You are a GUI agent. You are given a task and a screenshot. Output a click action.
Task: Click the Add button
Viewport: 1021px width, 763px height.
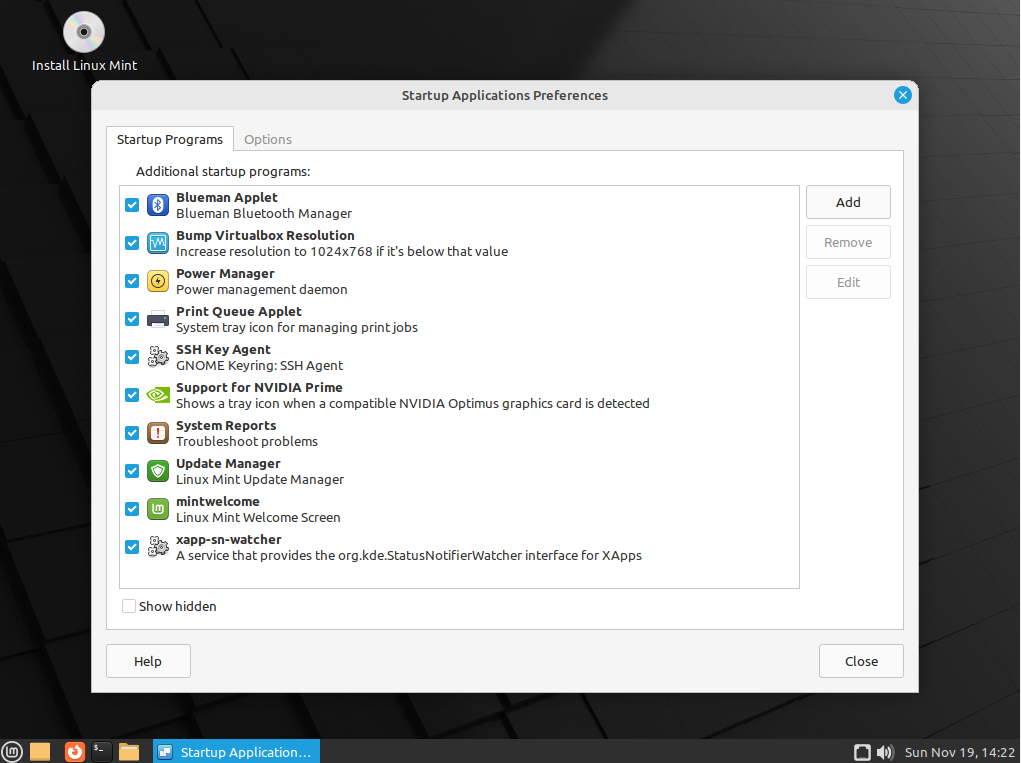coord(848,202)
